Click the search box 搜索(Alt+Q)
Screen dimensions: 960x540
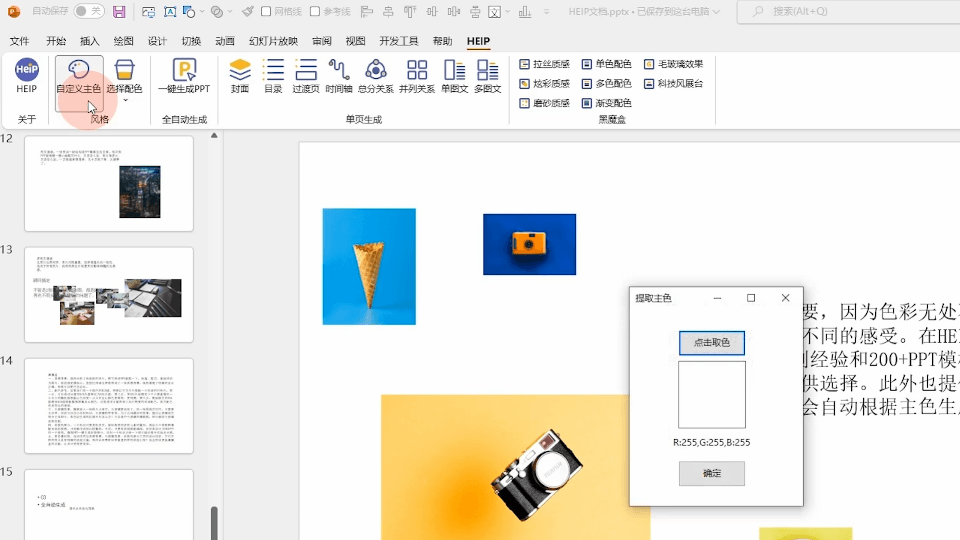(x=851, y=12)
